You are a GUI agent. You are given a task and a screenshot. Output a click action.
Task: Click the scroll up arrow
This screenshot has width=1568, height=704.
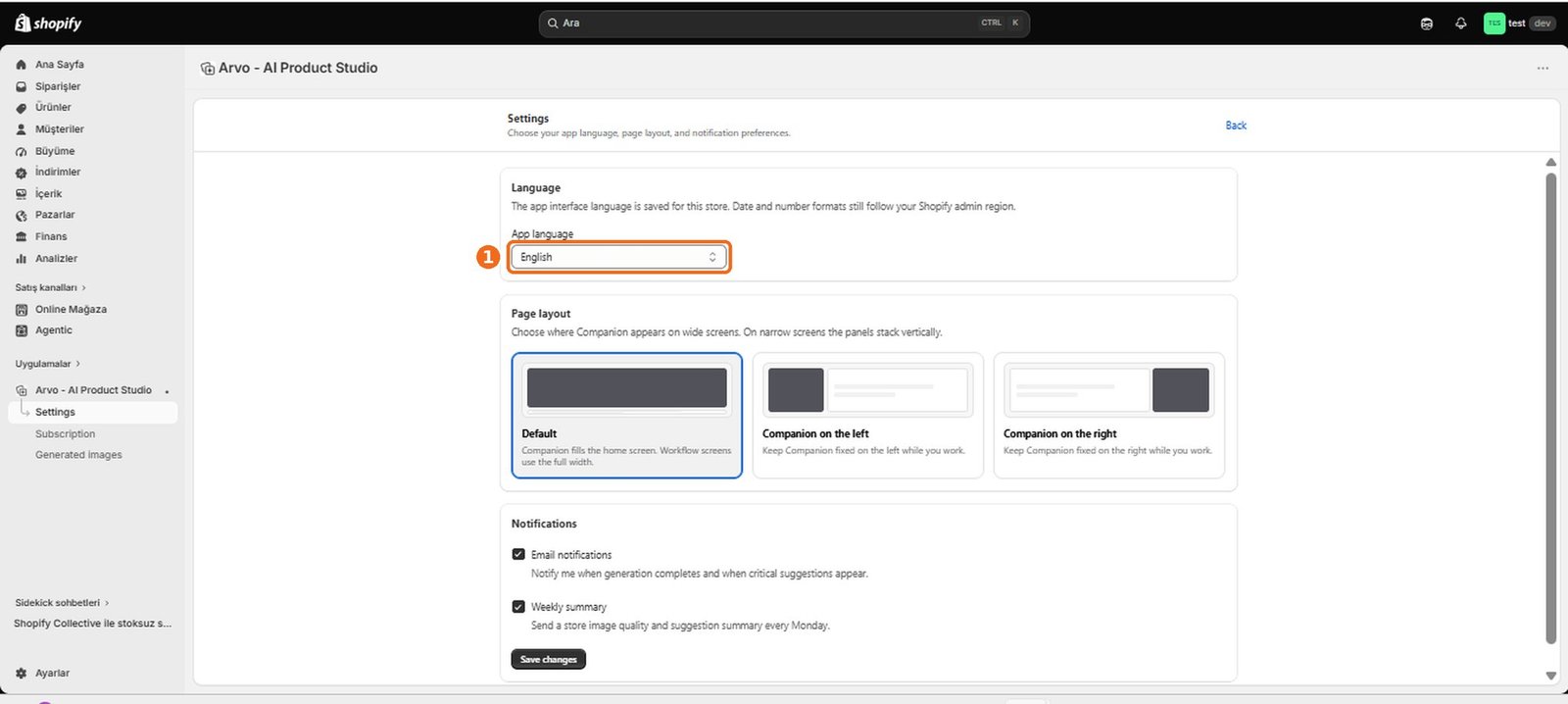[1550, 162]
